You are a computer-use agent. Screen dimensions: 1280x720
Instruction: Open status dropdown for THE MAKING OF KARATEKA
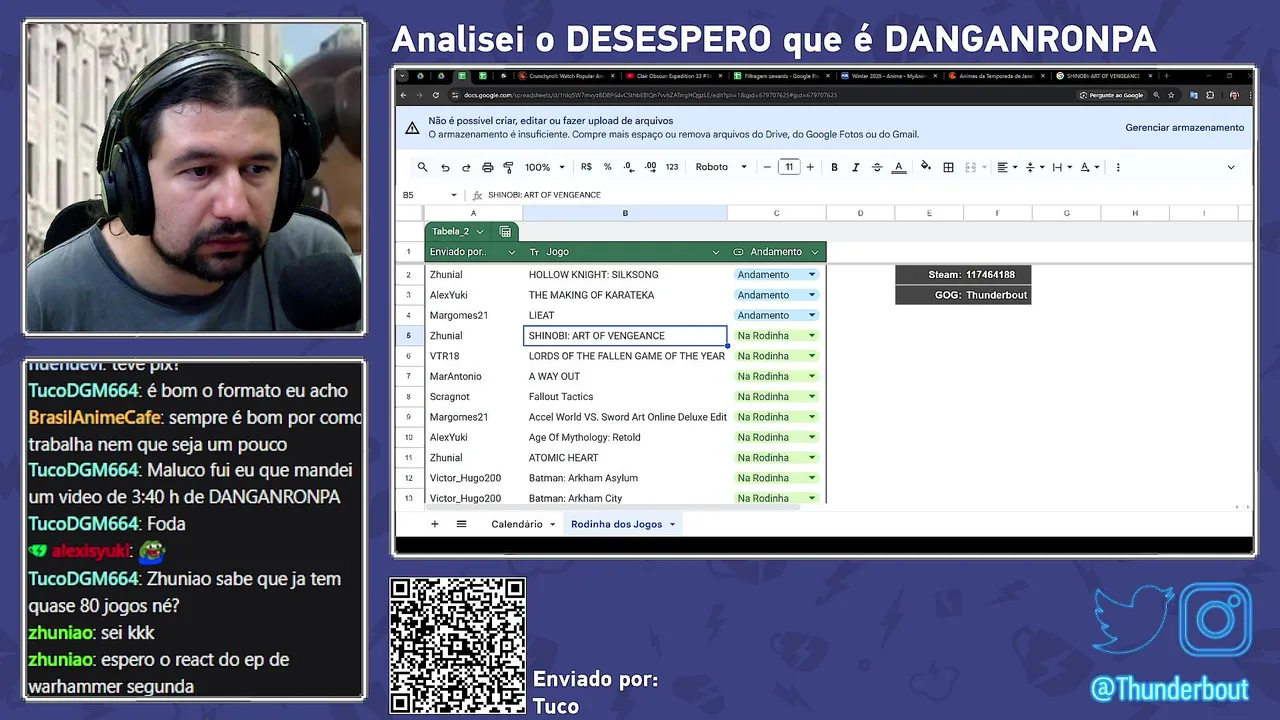[812, 295]
